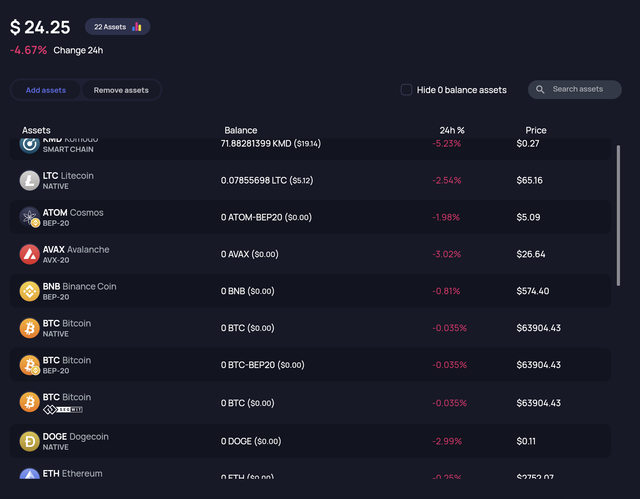Click 0 ATOM-BEP20 ($0.00) balance
Viewport: 640px width, 499px height.
point(266,217)
